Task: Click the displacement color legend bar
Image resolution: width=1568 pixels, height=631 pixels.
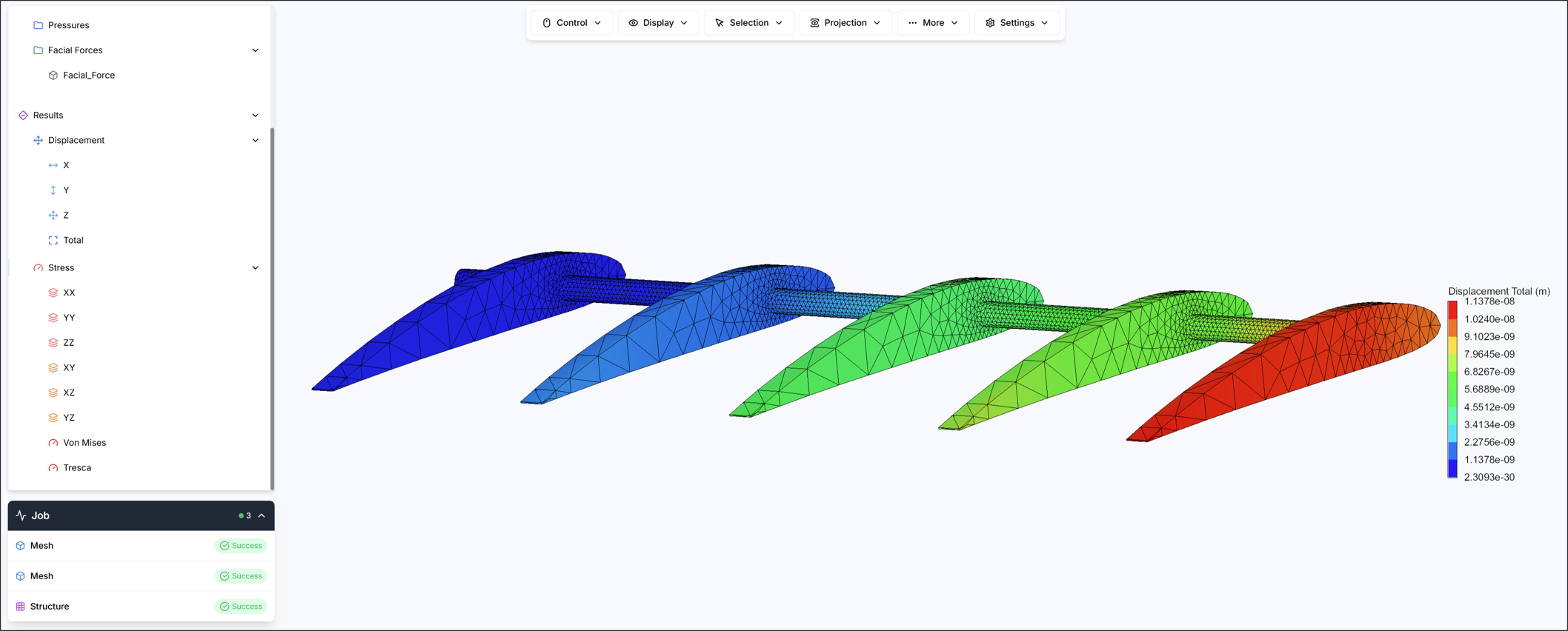Action: pyautogui.click(x=1452, y=390)
